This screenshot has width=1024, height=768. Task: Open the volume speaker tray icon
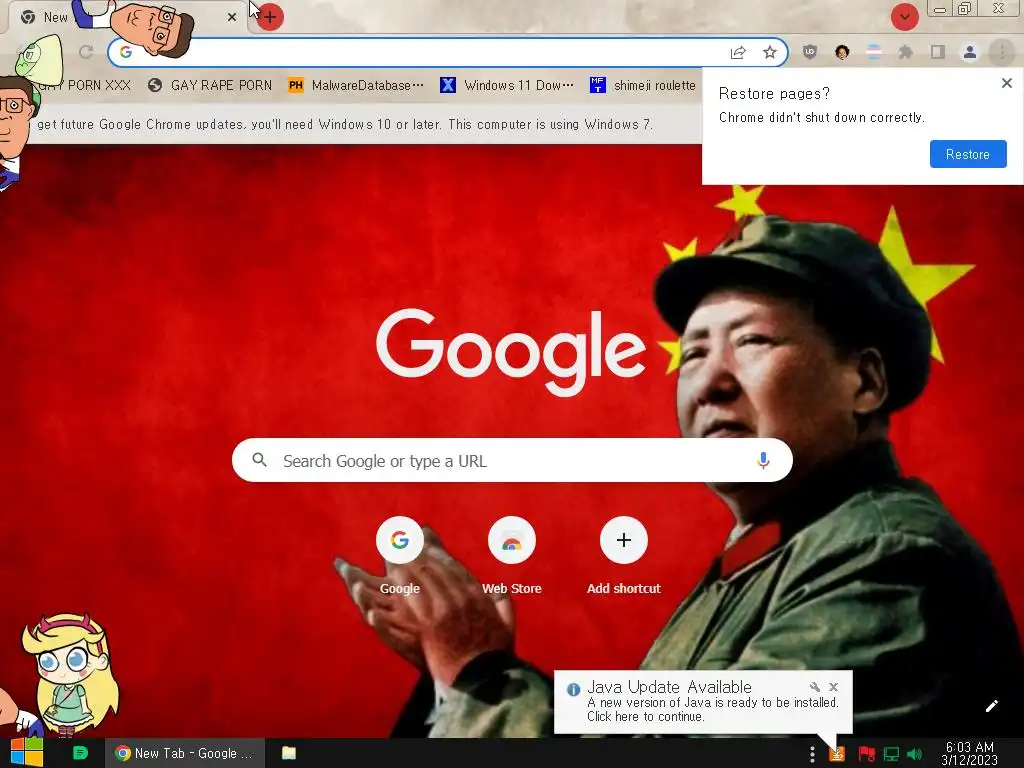[914, 754]
